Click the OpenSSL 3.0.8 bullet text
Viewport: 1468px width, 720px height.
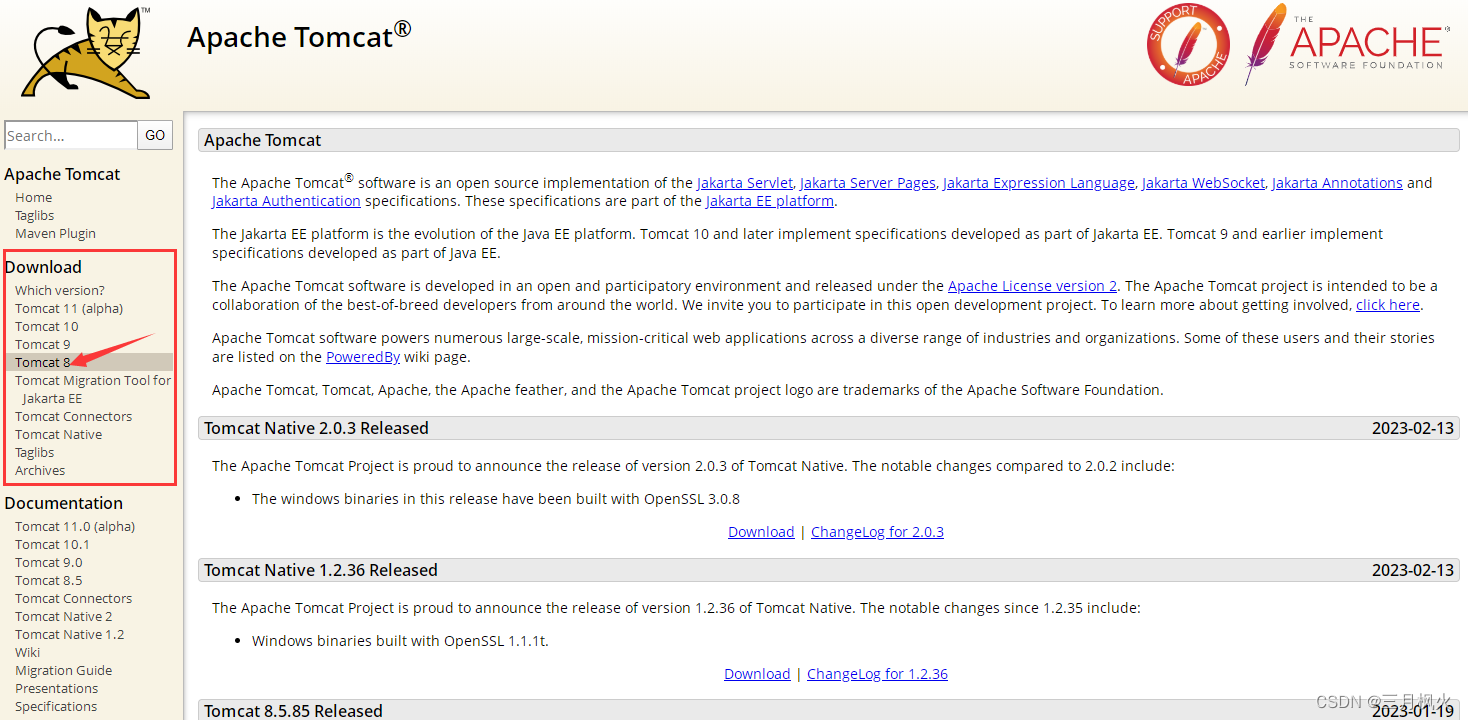[496, 499]
